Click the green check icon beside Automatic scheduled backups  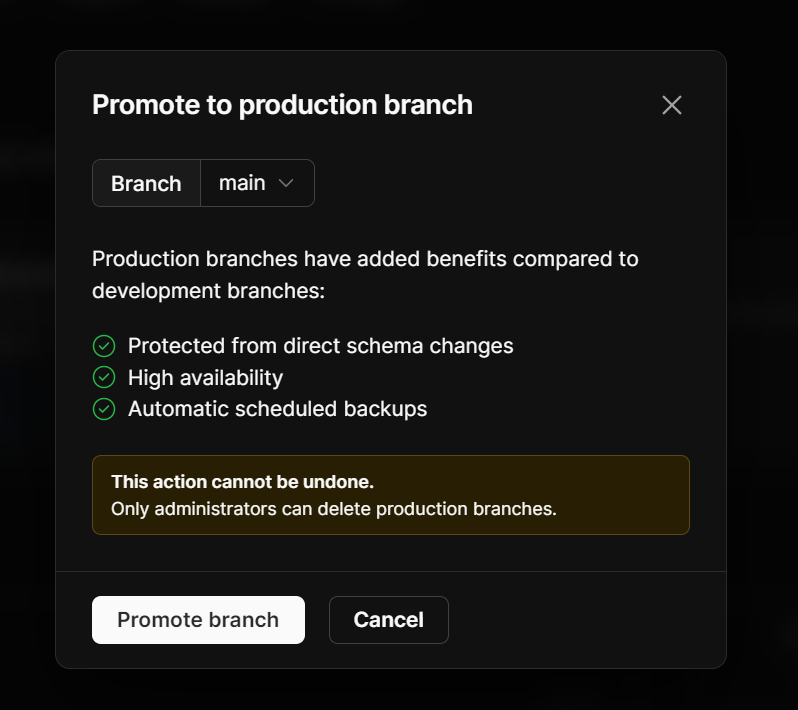click(x=104, y=409)
